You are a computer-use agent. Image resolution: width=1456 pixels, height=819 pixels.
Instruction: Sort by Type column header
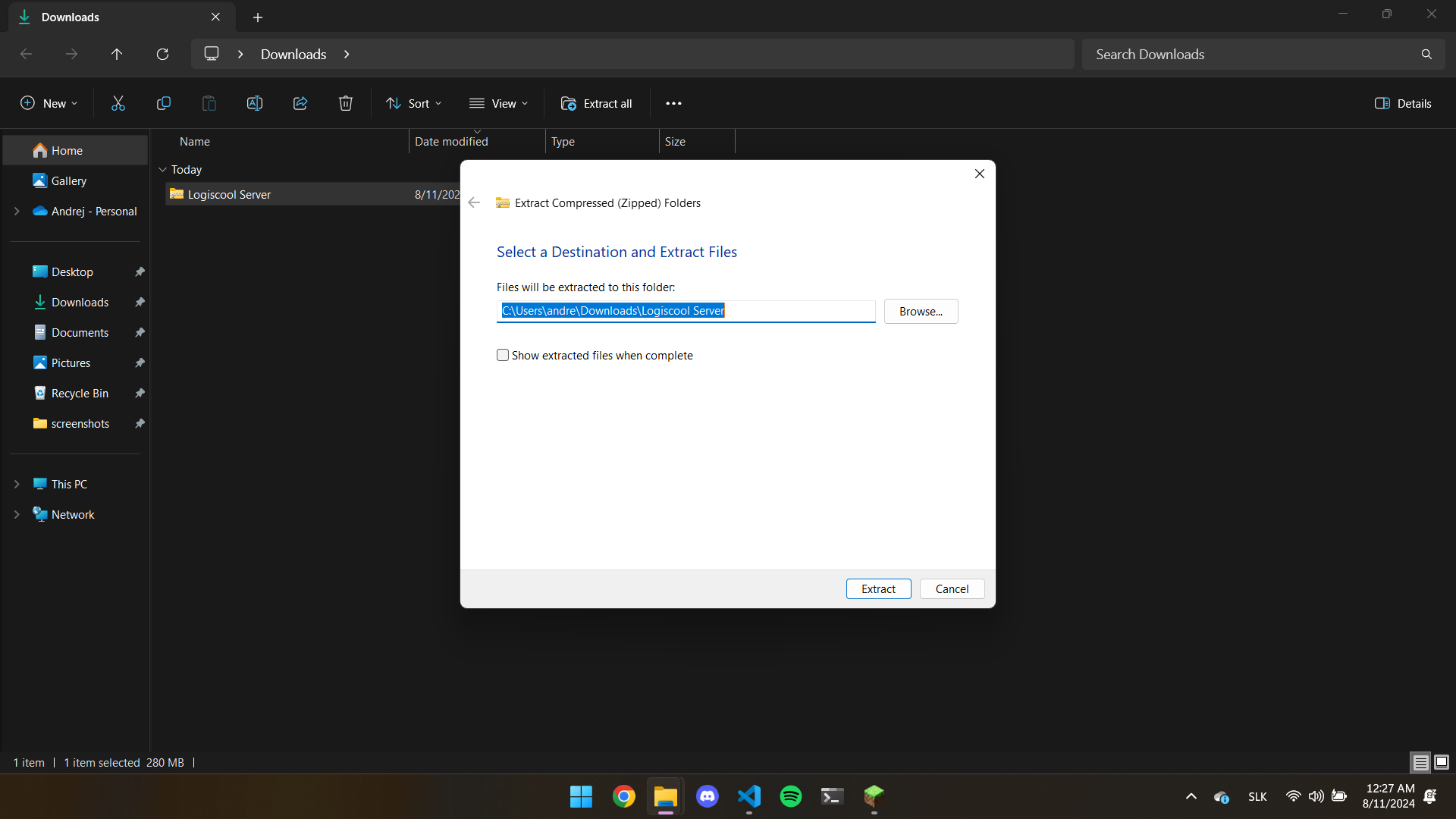[602, 142]
